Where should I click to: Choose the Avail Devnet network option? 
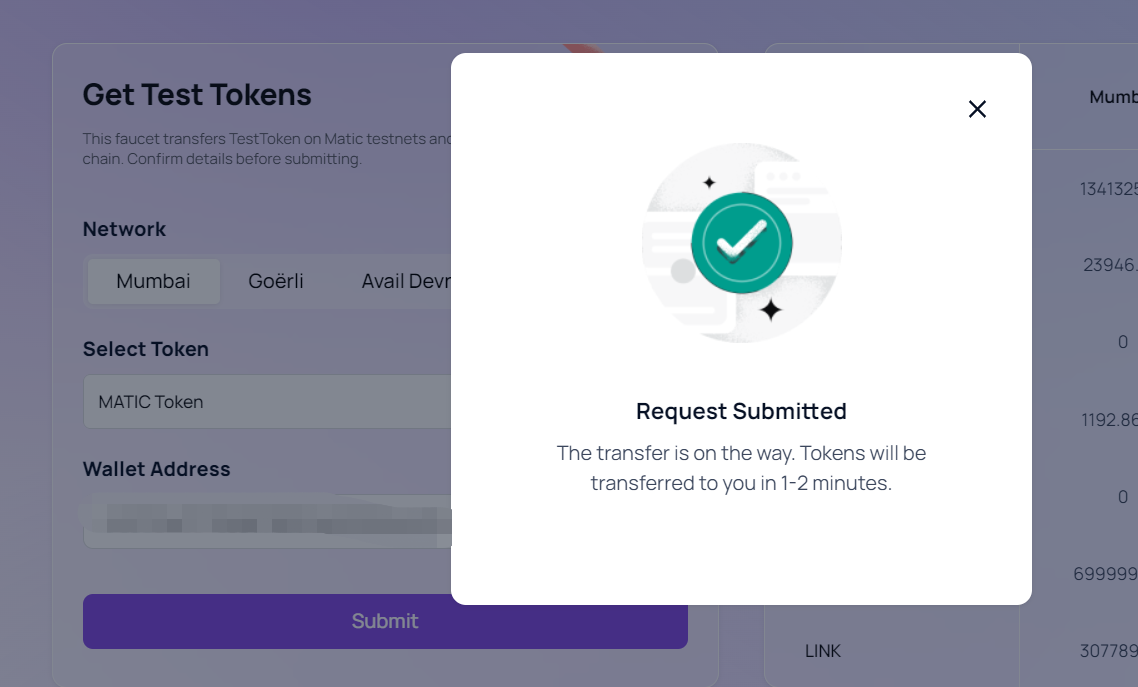(x=406, y=281)
